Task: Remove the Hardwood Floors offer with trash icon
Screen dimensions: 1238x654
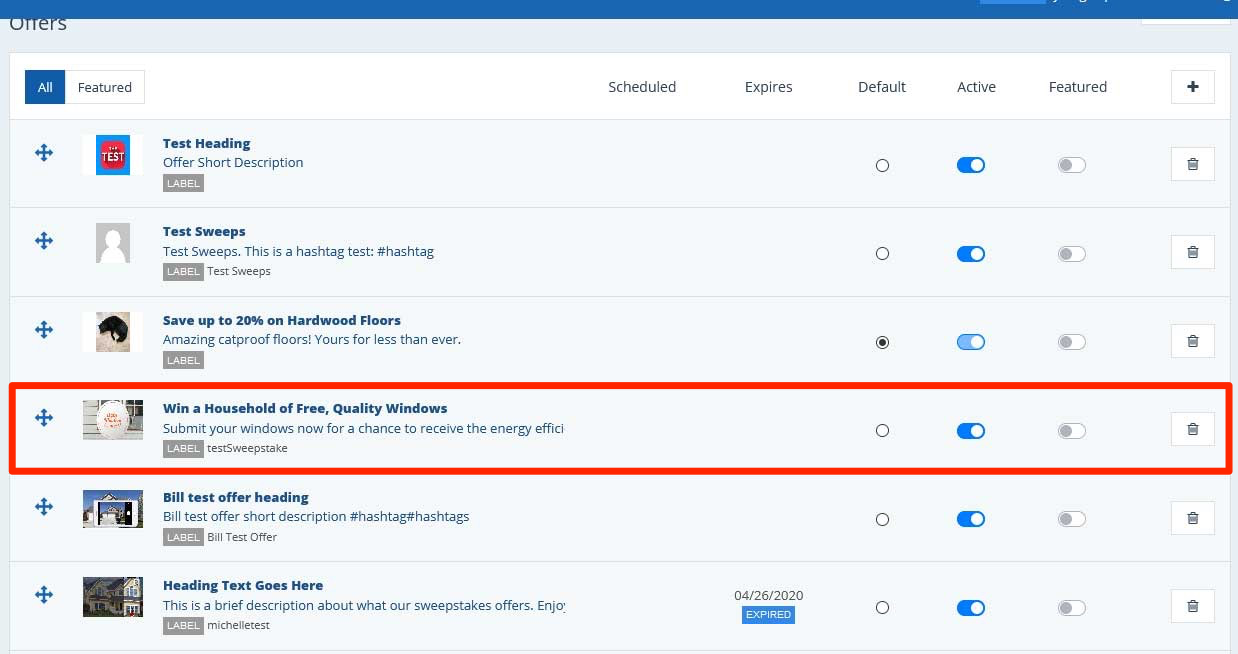Action: [1192, 341]
